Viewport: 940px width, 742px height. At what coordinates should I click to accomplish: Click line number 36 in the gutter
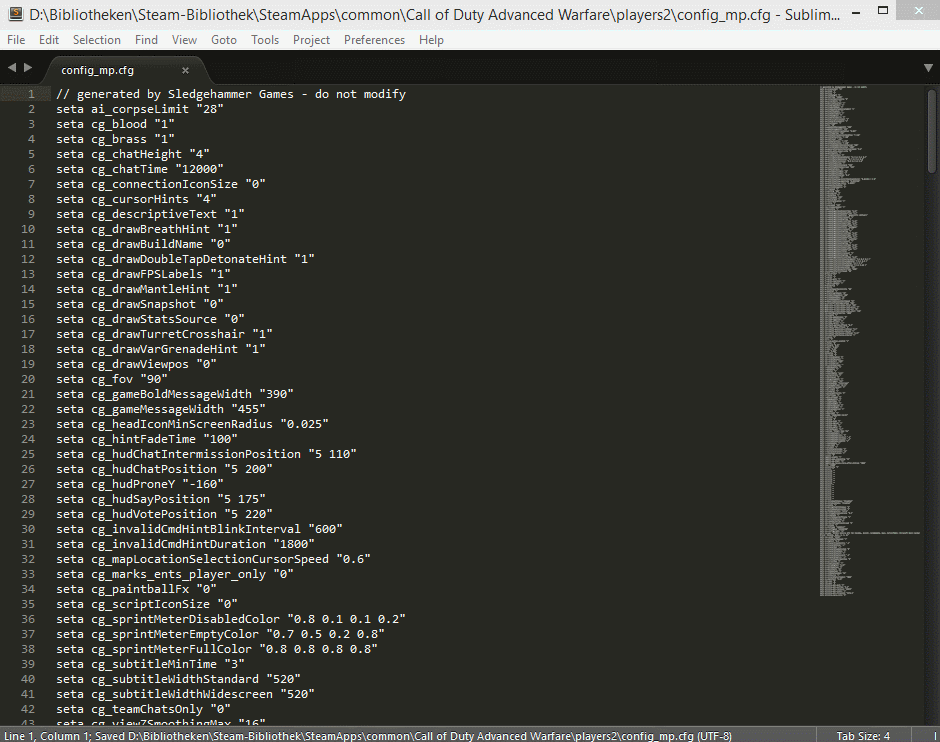(x=28, y=619)
